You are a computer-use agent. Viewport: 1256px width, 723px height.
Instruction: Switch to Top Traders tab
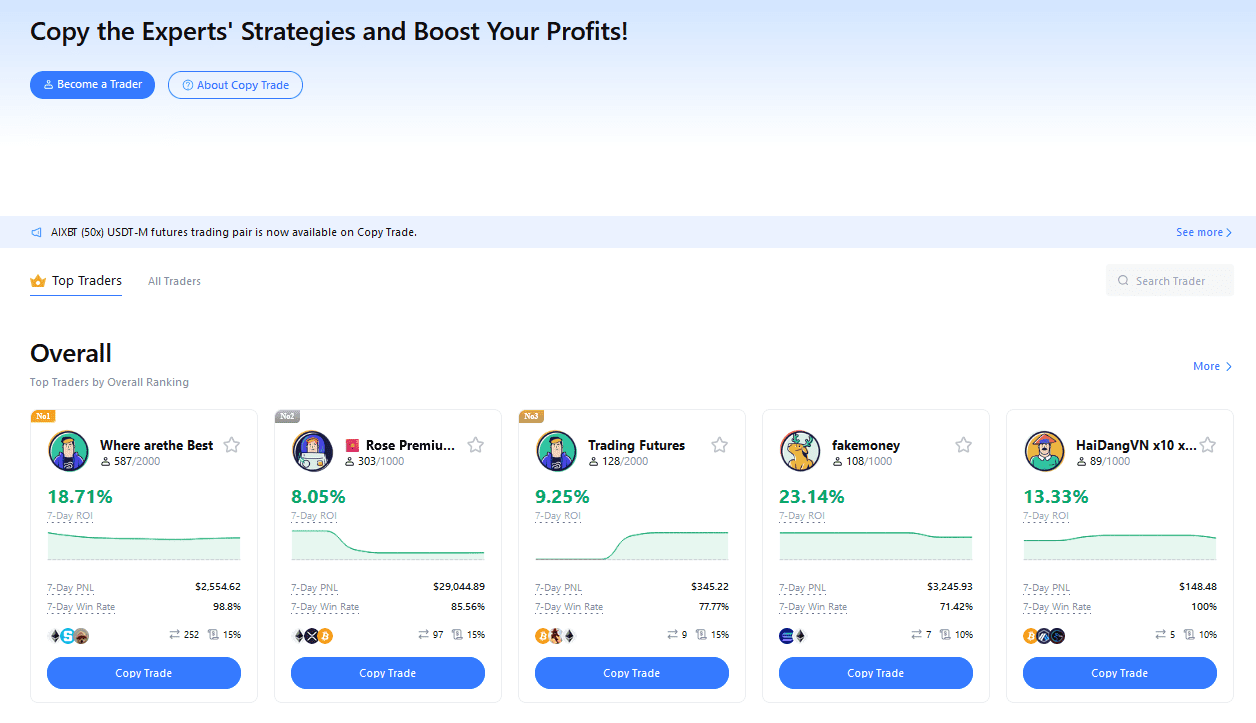pos(76,281)
